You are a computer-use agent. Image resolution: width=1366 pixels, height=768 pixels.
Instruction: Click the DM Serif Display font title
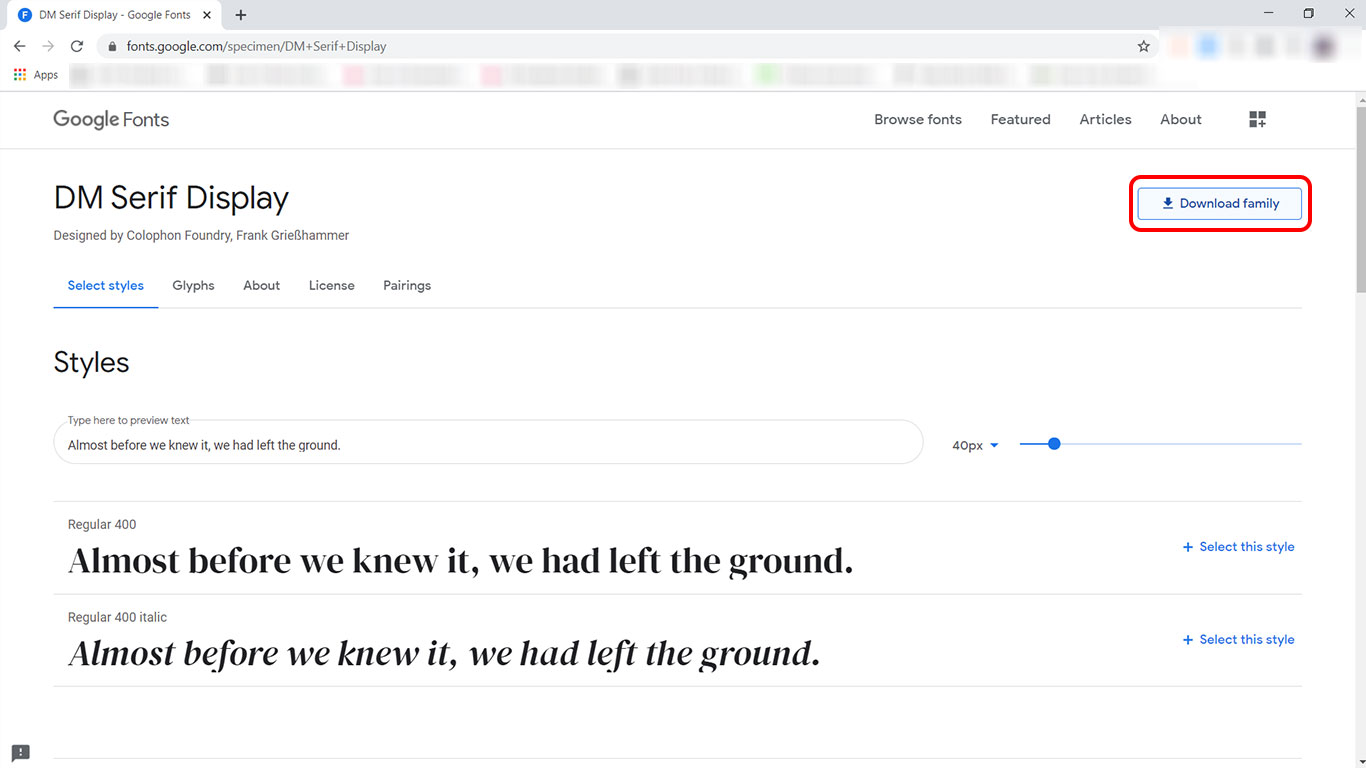(x=171, y=198)
